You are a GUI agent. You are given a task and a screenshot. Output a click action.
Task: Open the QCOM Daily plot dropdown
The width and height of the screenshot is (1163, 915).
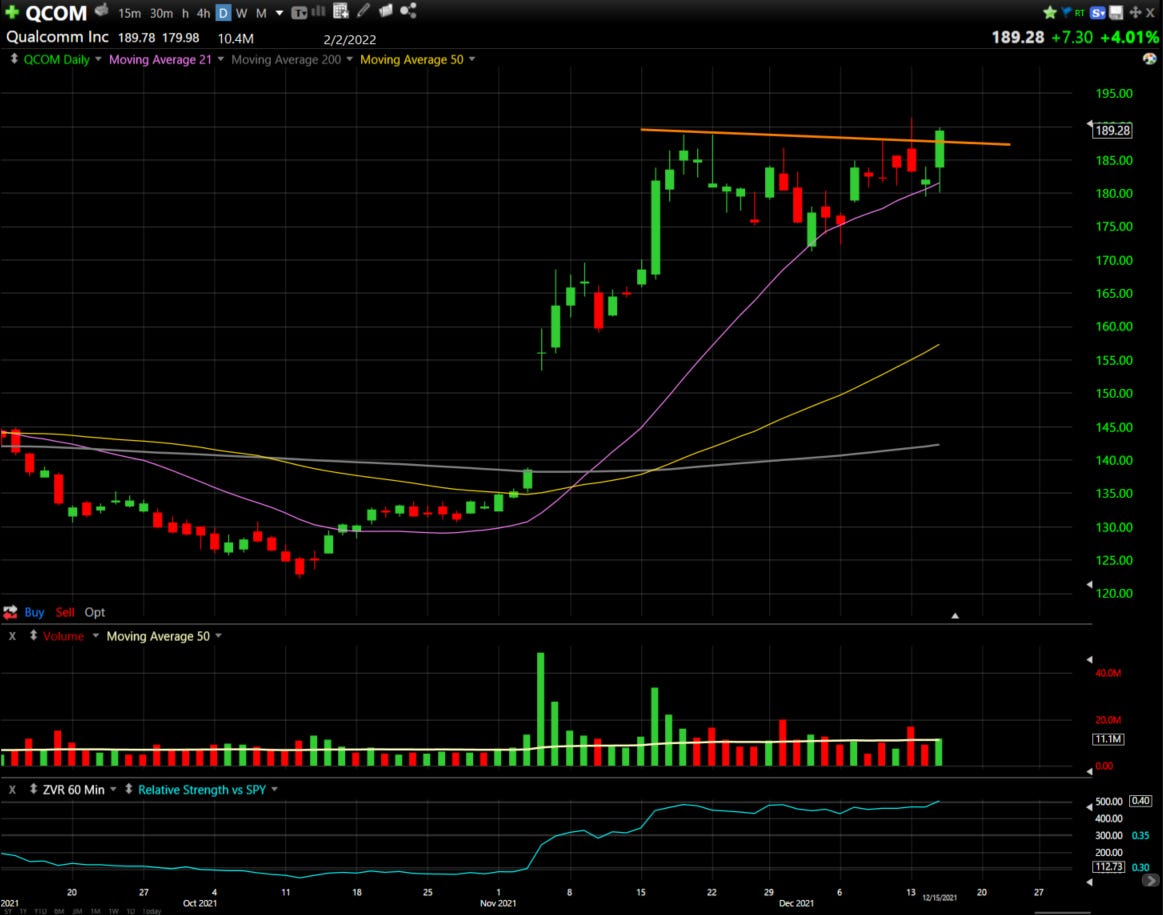coord(98,59)
